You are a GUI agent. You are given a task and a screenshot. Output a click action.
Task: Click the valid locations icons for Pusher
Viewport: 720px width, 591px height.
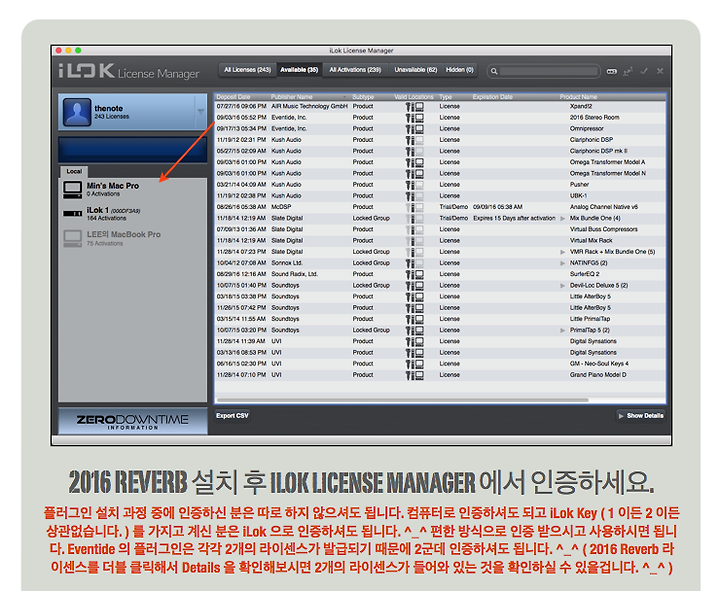coord(415,185)
